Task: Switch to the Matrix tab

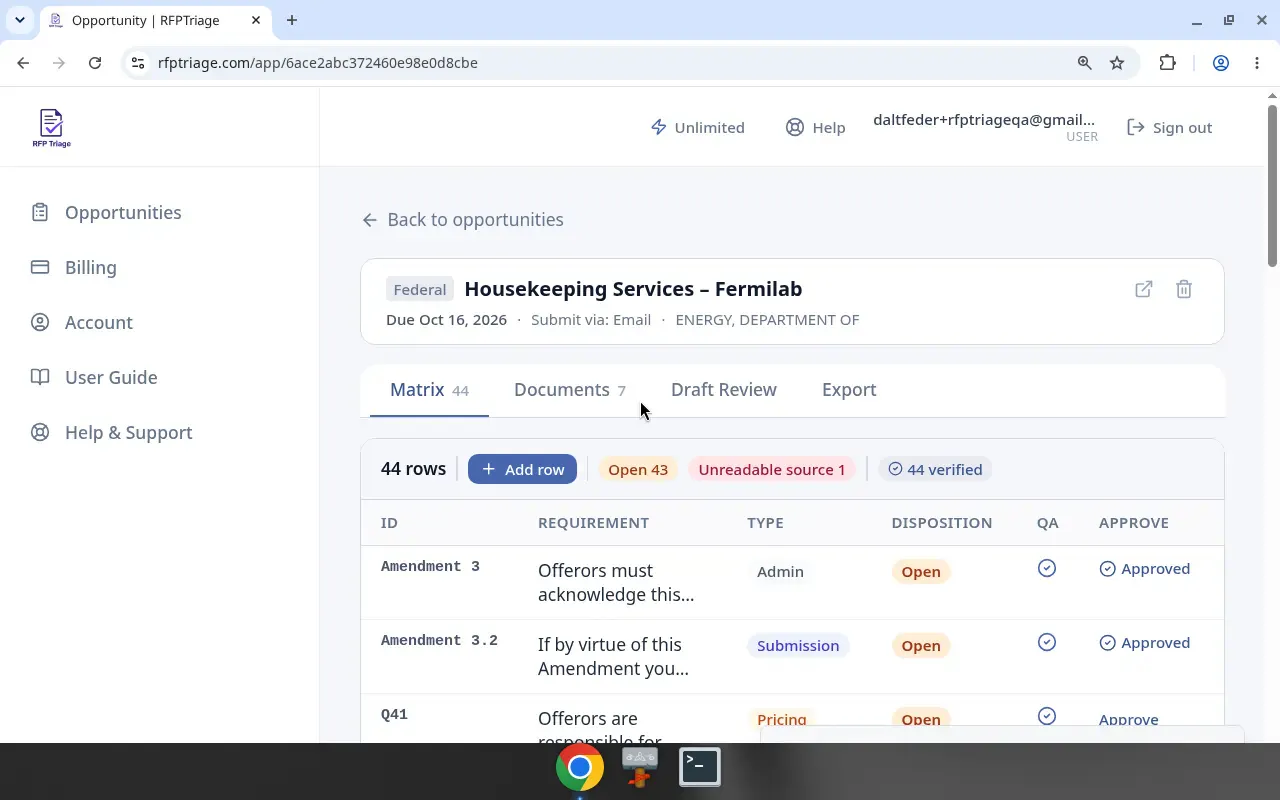Action: (x=429, y=390)
